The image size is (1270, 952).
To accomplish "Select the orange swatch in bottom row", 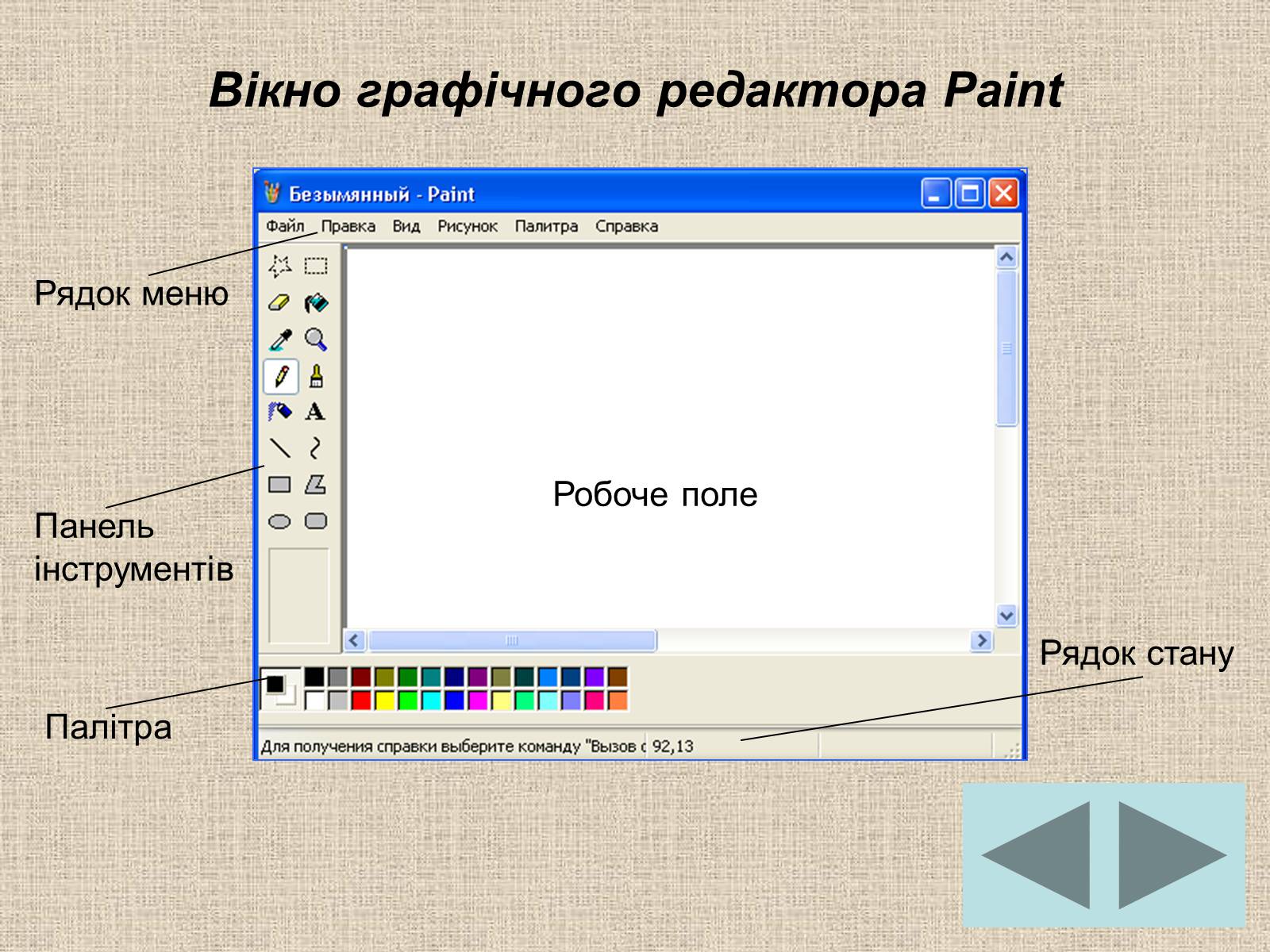I will (617, 700).
